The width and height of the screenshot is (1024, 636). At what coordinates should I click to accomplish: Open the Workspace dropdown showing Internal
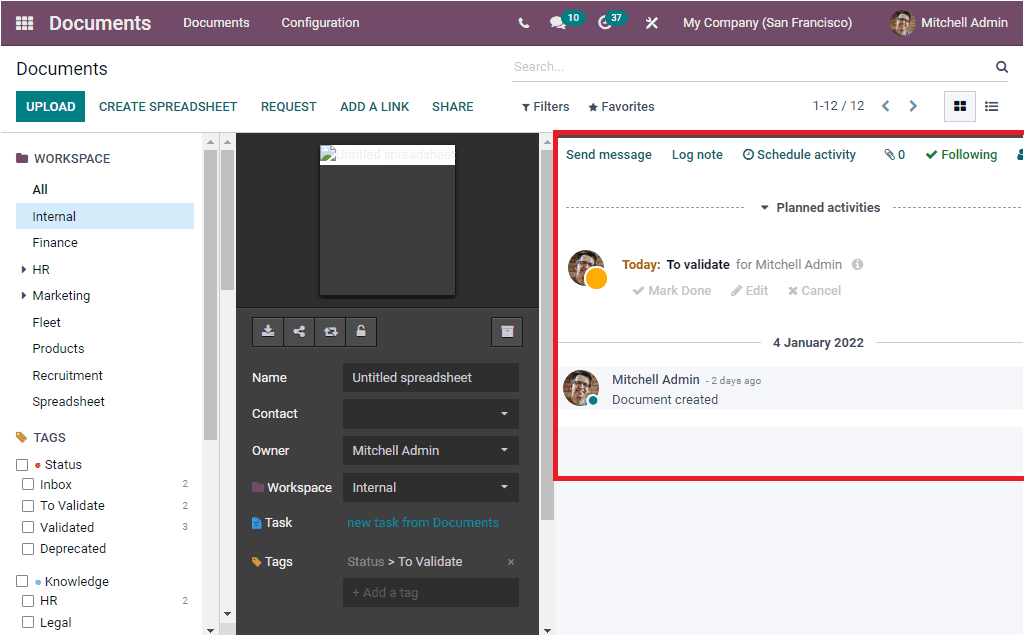tap(431, 488)
